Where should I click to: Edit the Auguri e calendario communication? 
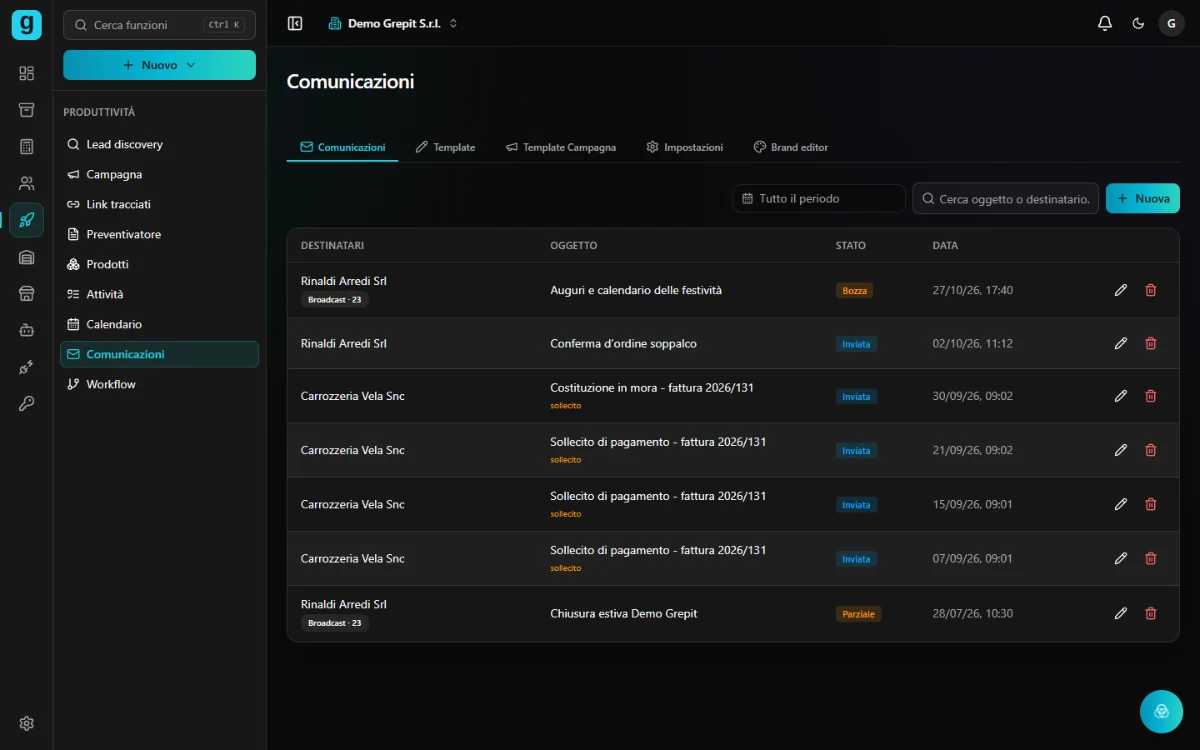(1121, 290)
